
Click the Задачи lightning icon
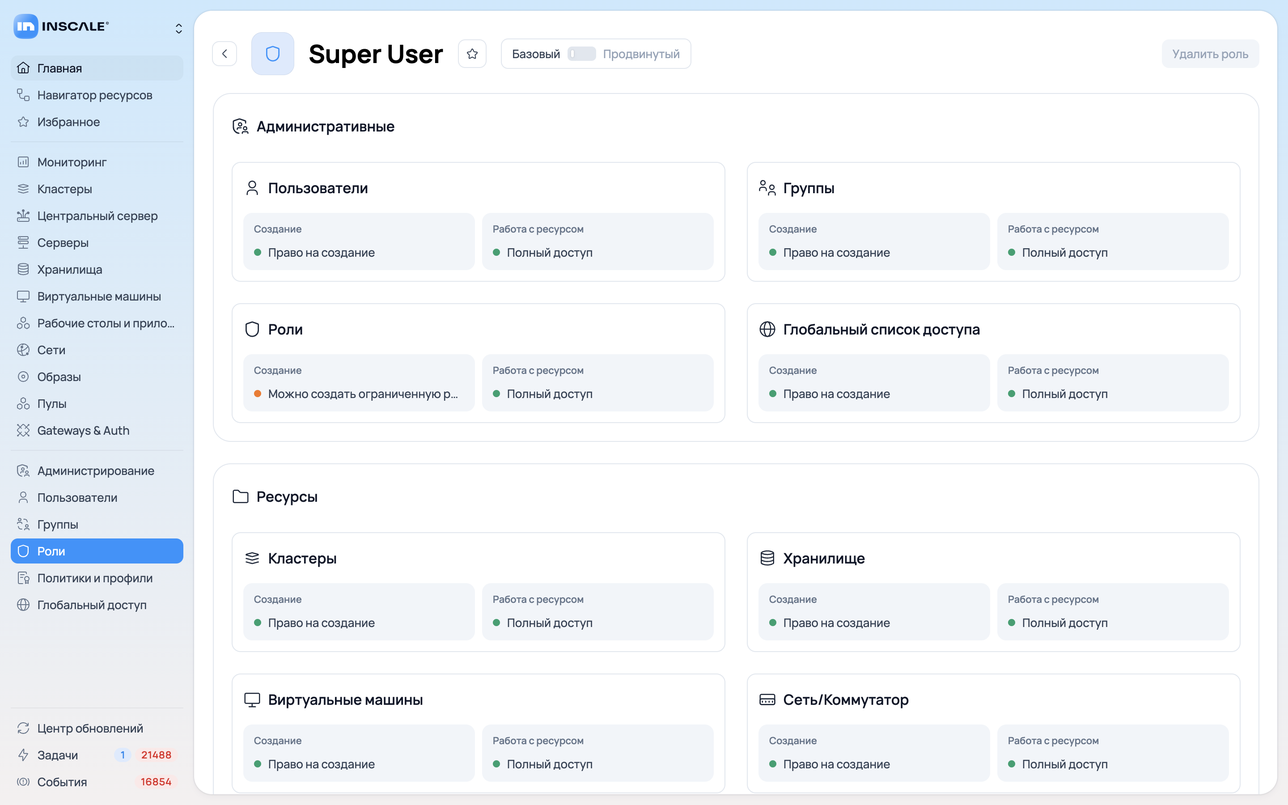coord(23,756)
